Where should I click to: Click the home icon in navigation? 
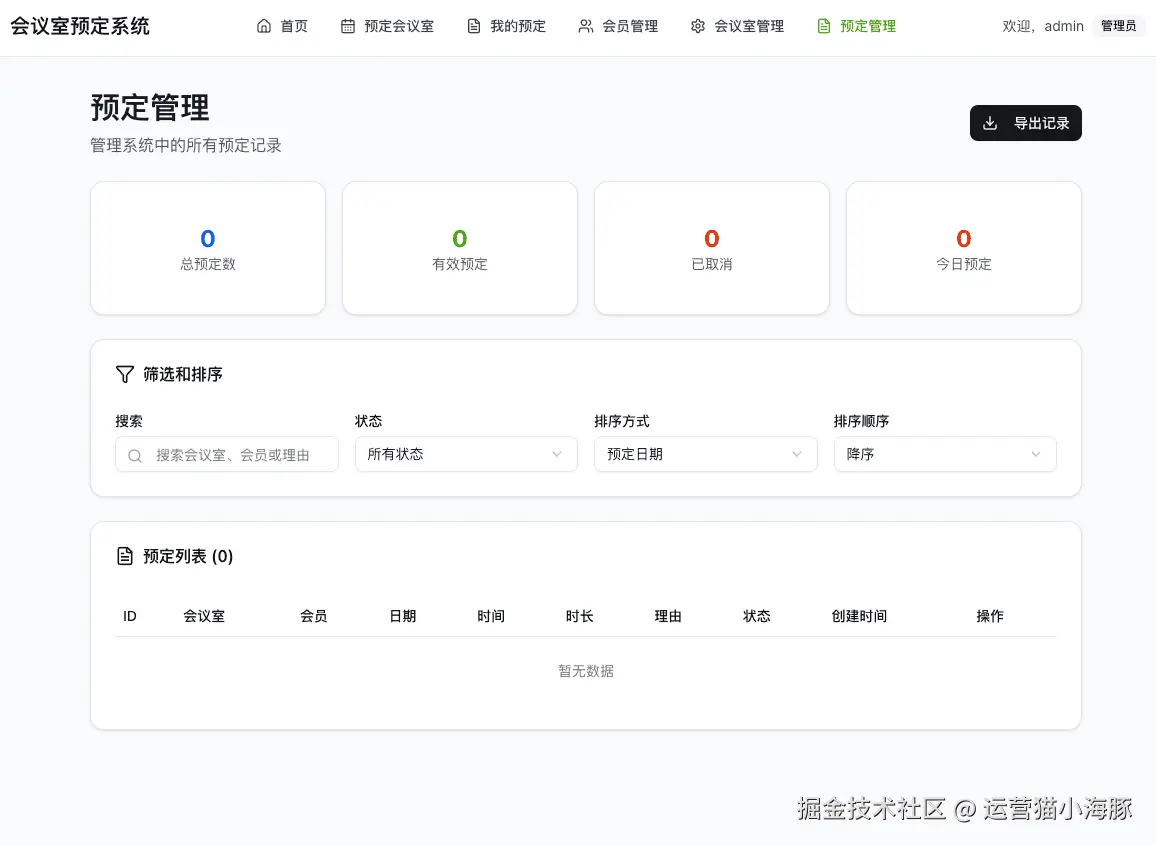pos(264,26)
